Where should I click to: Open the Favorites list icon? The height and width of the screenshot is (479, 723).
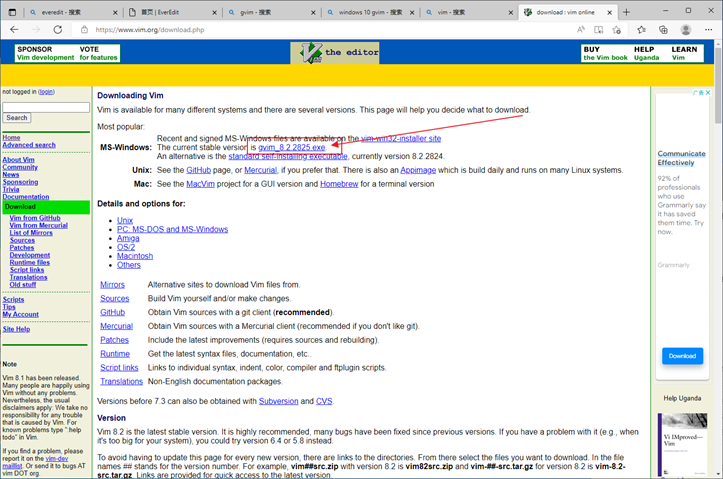tap(641, 30)
